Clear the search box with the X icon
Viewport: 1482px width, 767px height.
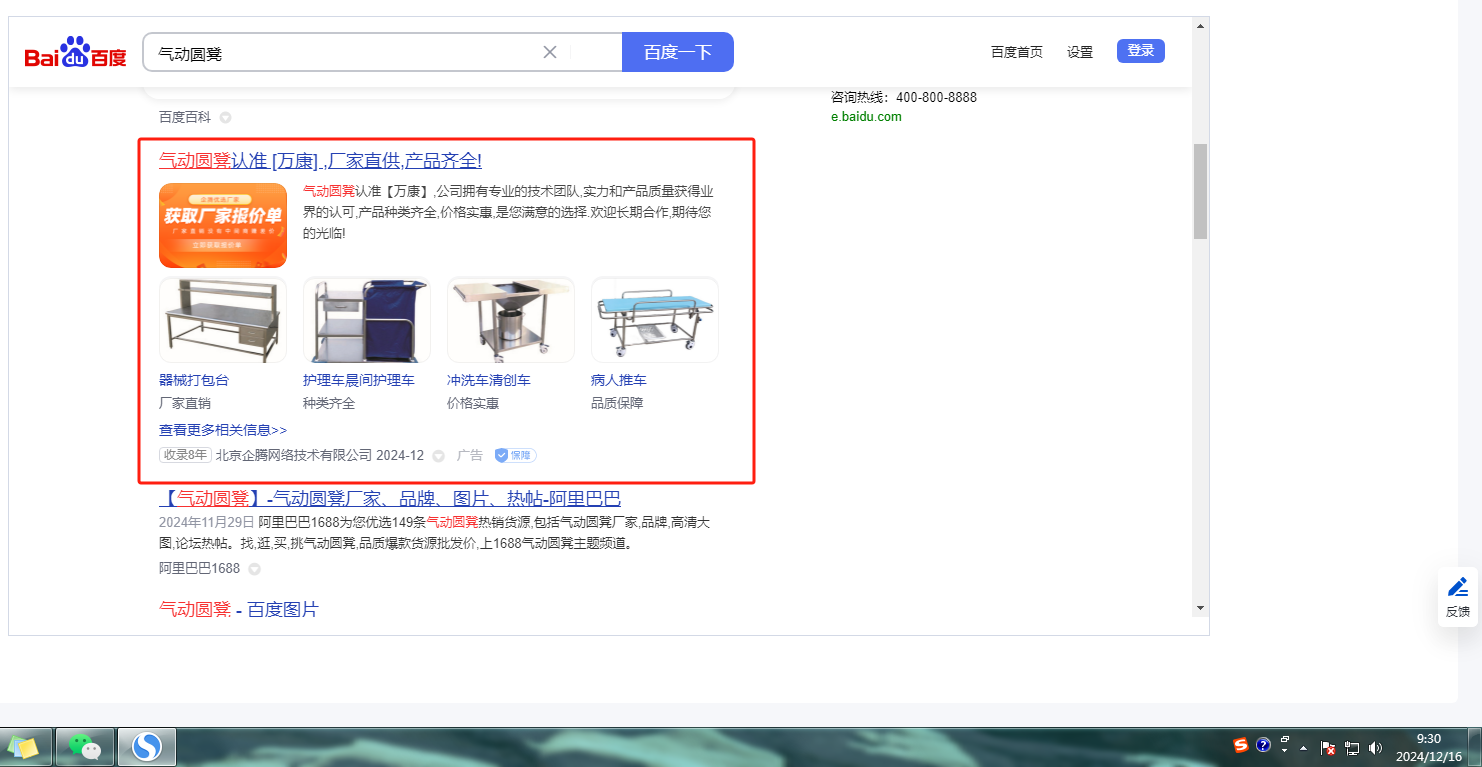550,52
